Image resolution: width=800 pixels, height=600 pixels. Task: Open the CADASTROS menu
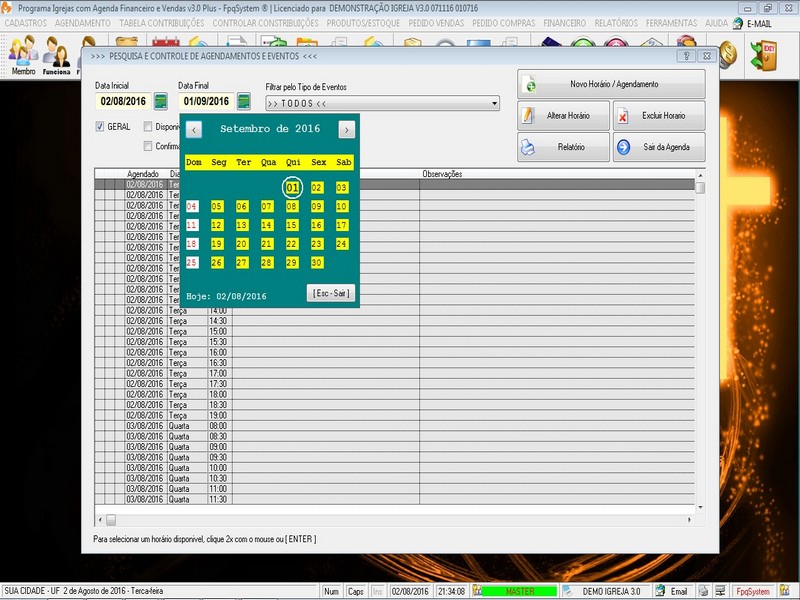(x=26, y=23)
